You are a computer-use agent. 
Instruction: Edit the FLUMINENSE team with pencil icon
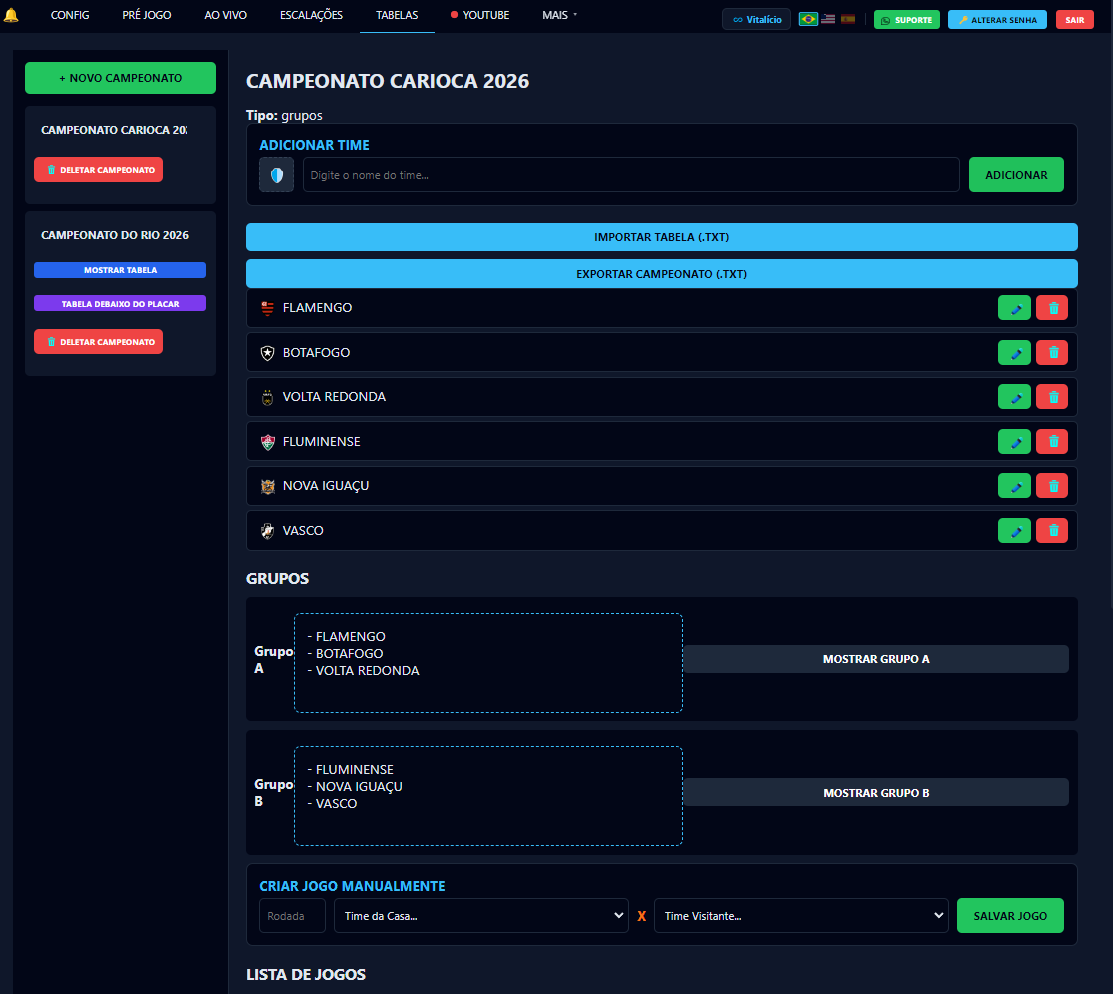pyautogui.click(x=1014, y=442)
